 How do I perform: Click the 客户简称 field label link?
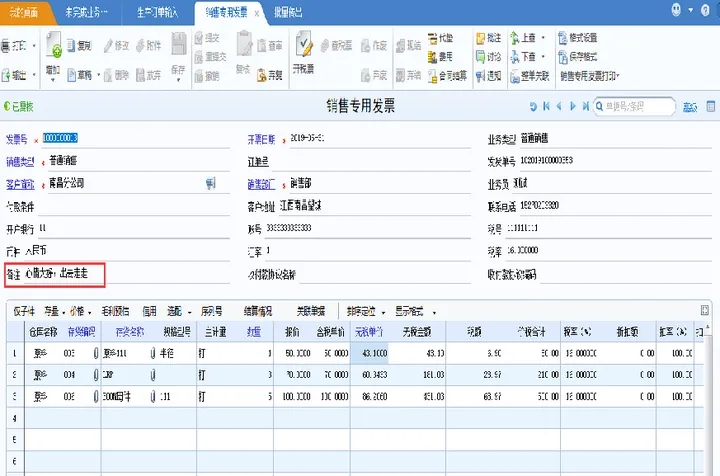pos(20,183)
